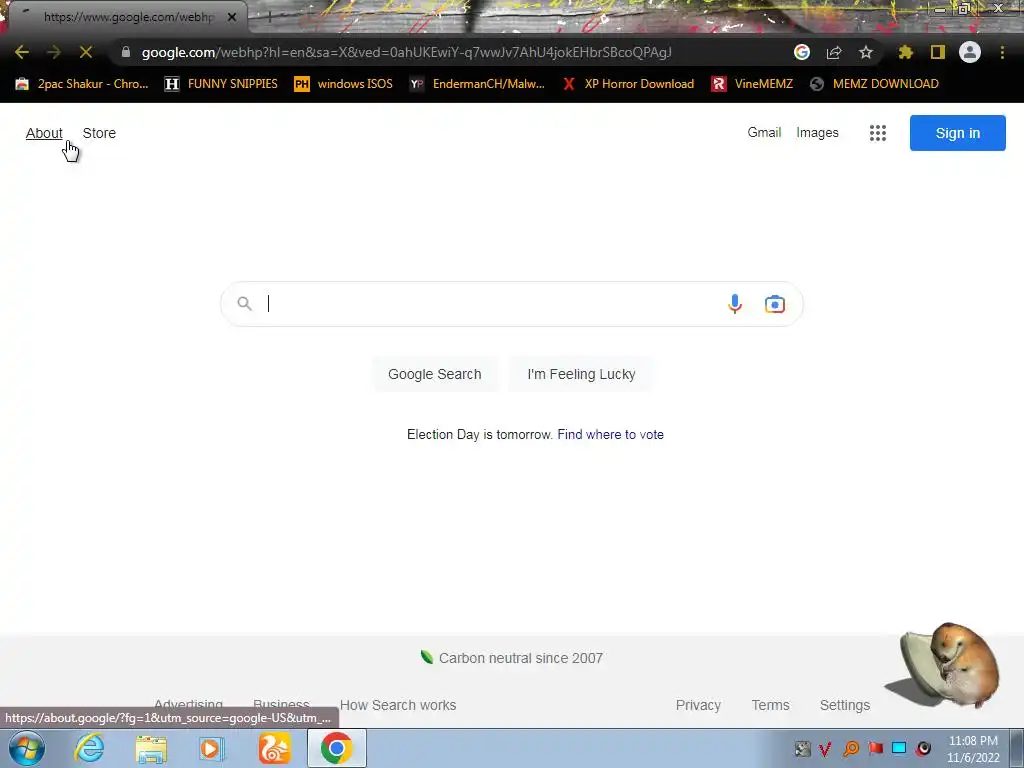Image resolution: width=1024 pixels, height=768 pixels.
Task: Open the EndermanCH/Malw... bookmark
Action: (x=477, y=84)
